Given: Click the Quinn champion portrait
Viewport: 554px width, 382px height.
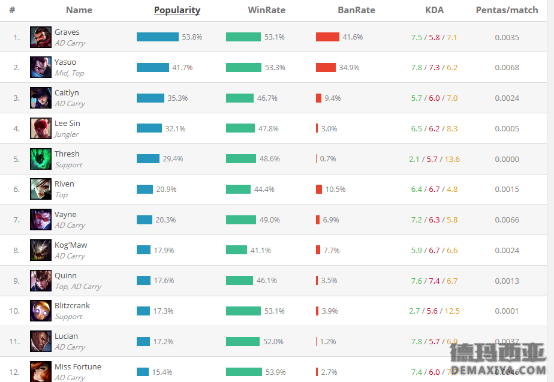Looking at the screenshot, I should pyautogui.click(x=41, y=281).
